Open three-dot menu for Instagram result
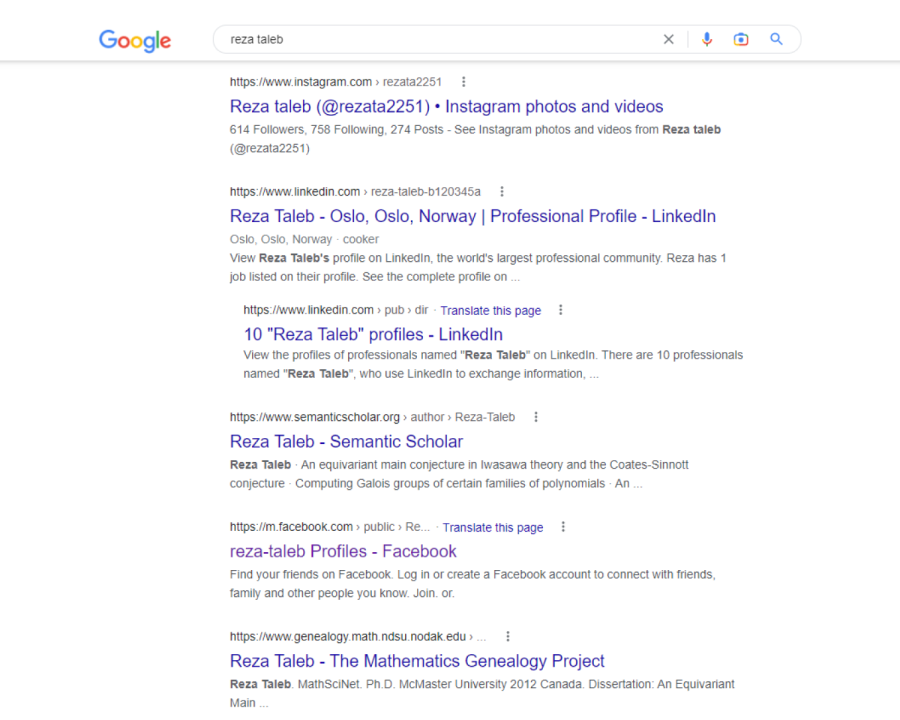Screen dimensions: 900x720 [463, 82]
